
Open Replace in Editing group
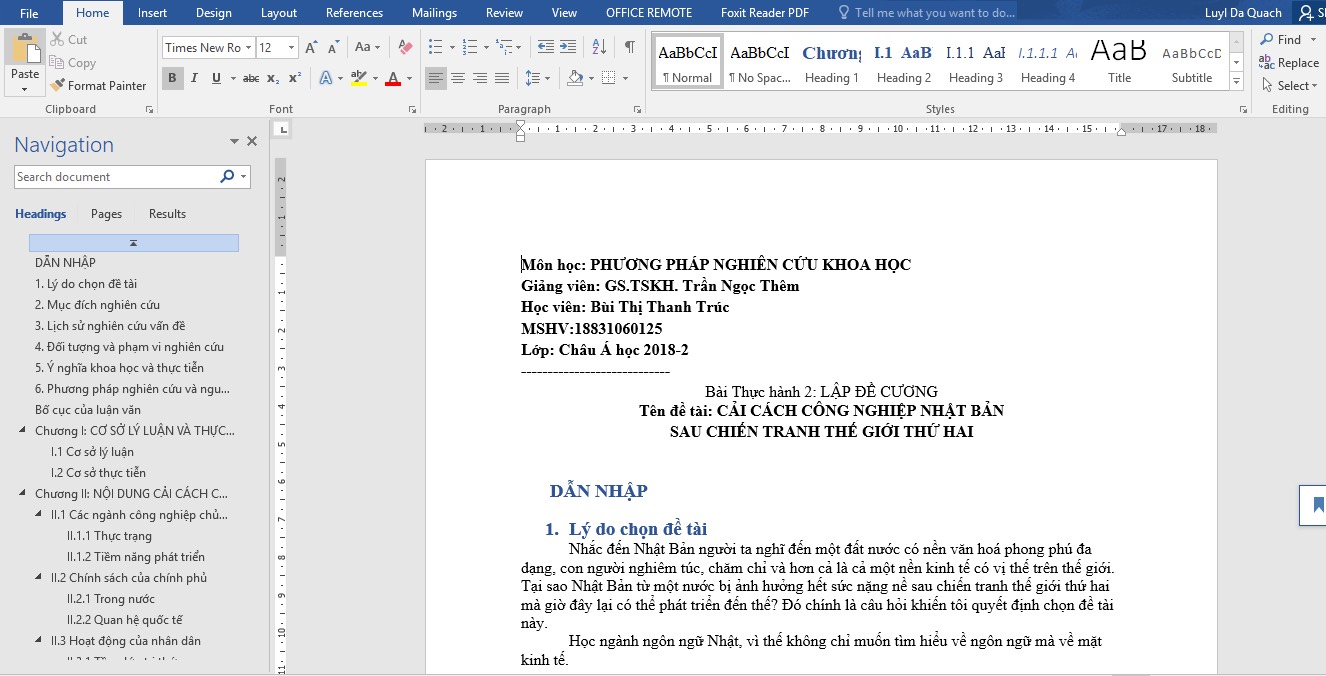(x=1290, y=62)
